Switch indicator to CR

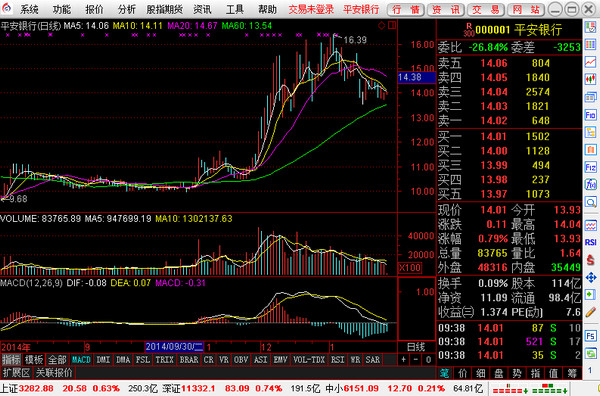209,360
